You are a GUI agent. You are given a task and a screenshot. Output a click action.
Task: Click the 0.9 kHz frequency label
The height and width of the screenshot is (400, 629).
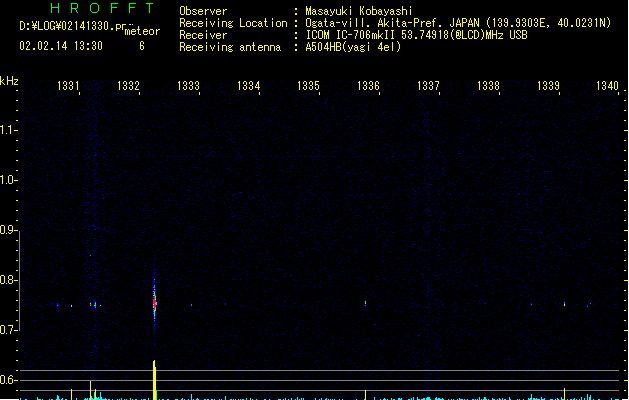7,230
